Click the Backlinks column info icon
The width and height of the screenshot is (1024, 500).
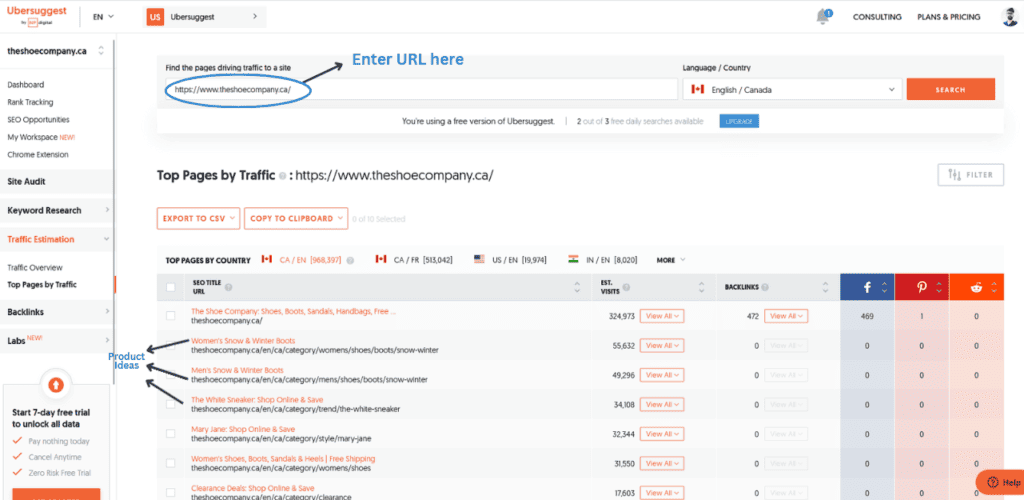click(x=765, y=287)
